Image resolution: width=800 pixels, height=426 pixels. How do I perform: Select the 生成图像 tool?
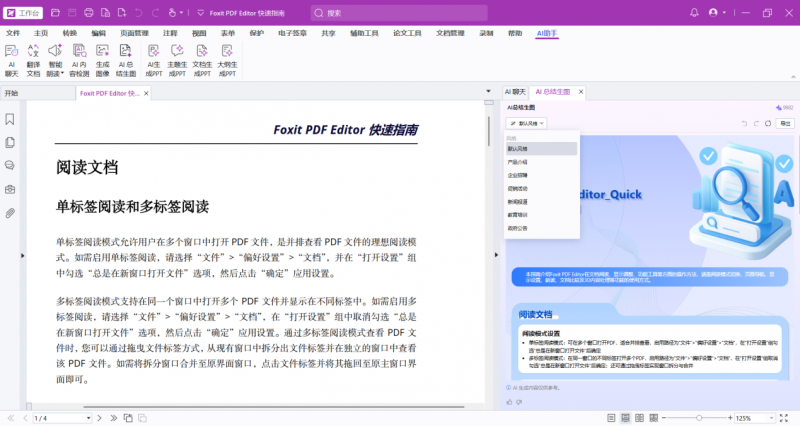tap(102, 60)
